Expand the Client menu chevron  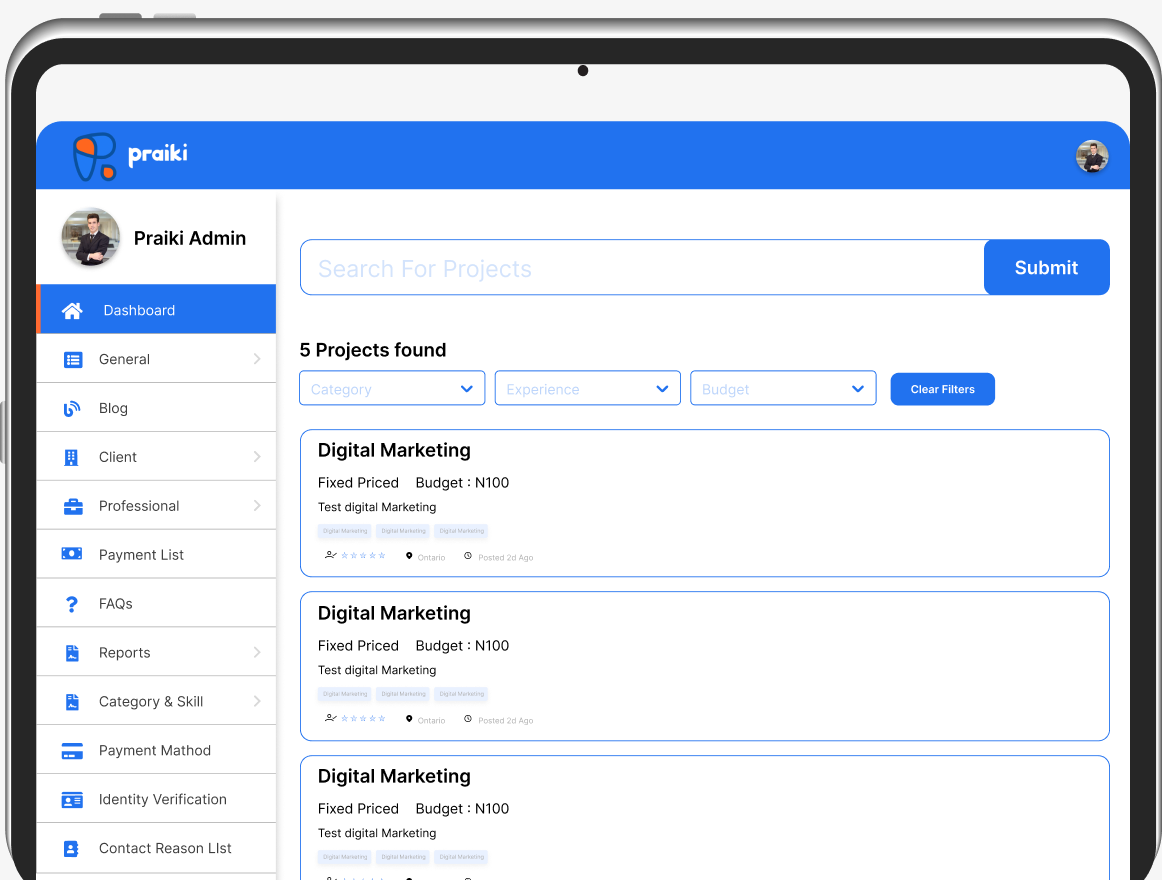tap(257, 457)
